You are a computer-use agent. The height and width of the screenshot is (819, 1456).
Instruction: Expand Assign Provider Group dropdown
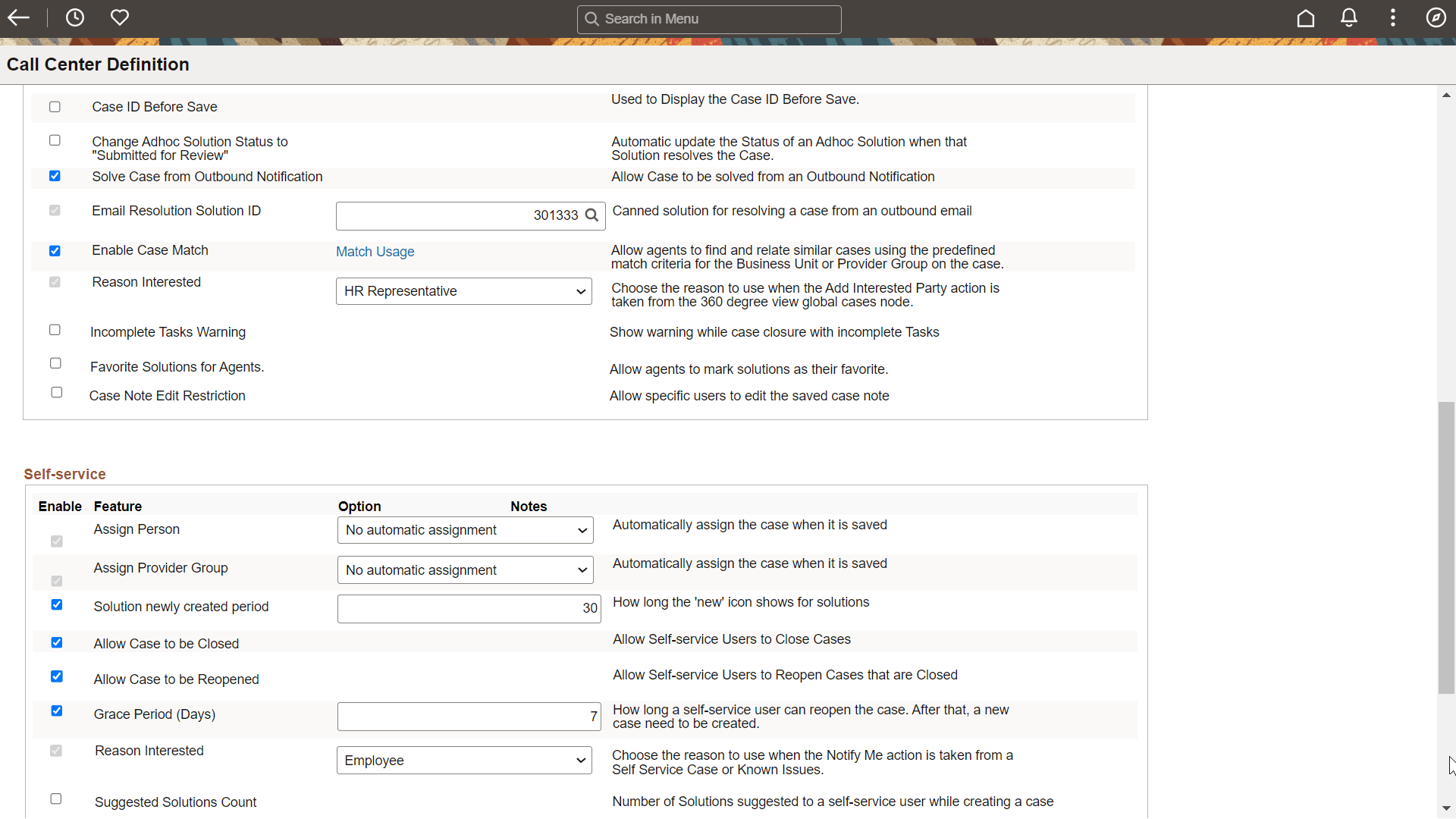(465, 570)
